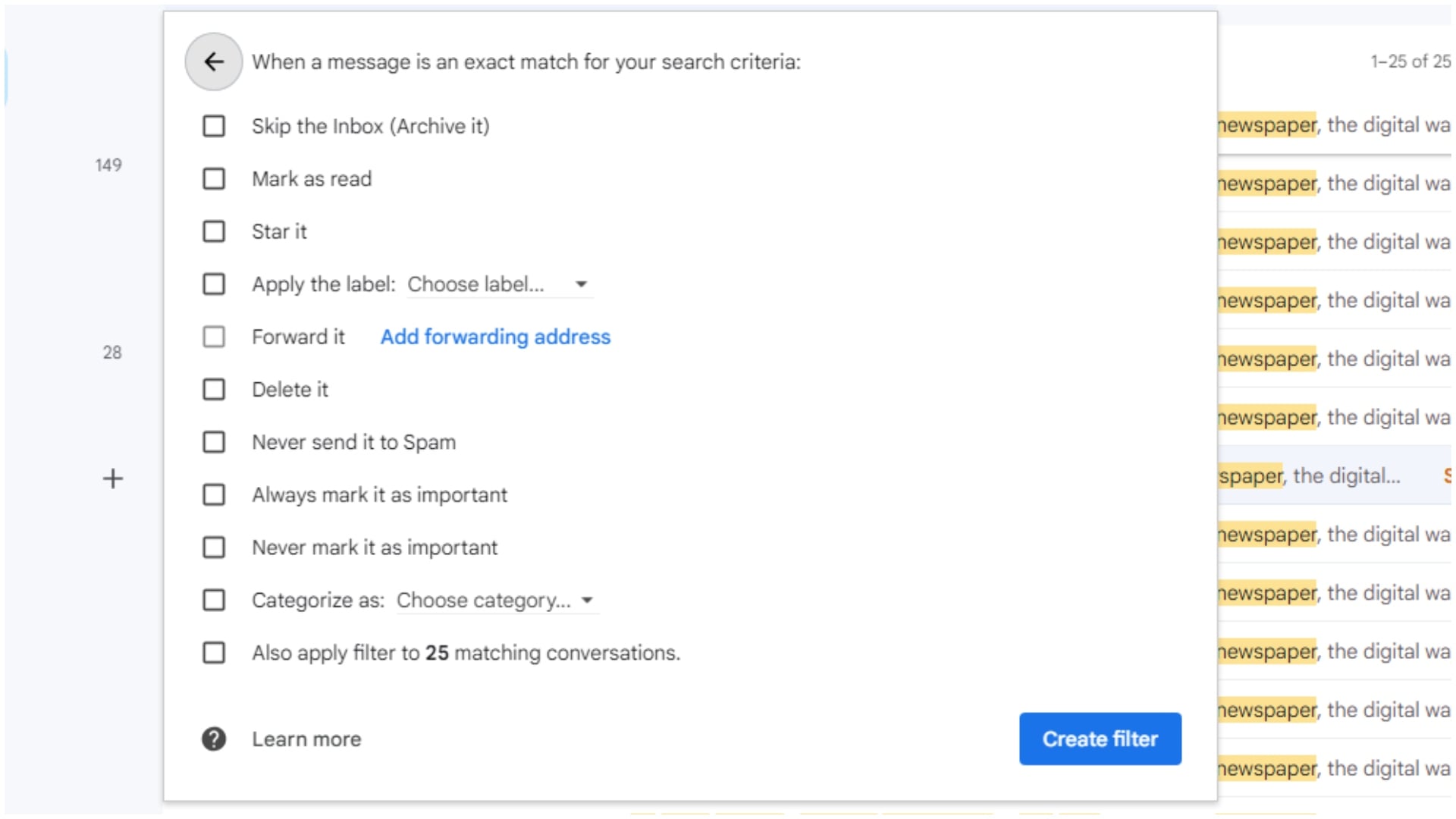Screen dimensions: 1456x819
Task: Enable the Categorize as checkbox
Action: click(x=214, y=601)
